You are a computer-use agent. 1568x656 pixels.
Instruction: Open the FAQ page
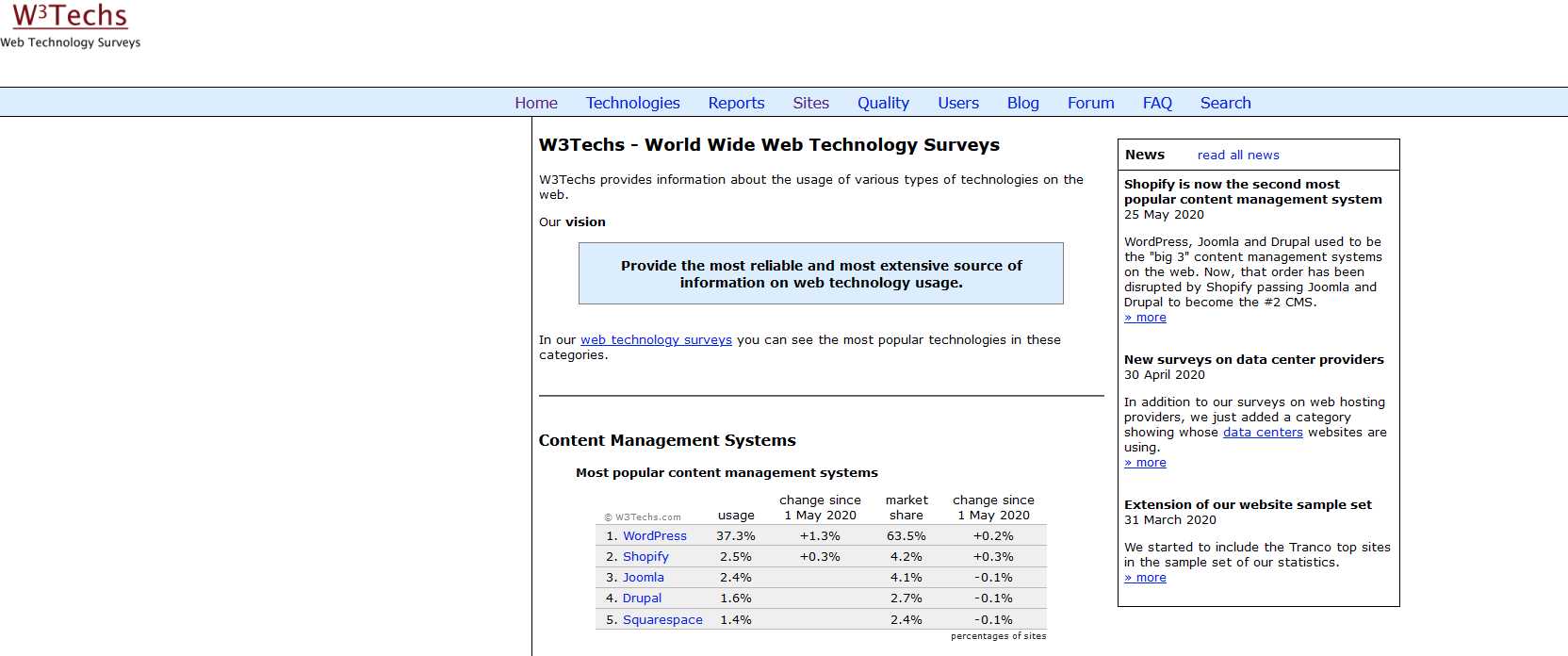[1157, 103]
